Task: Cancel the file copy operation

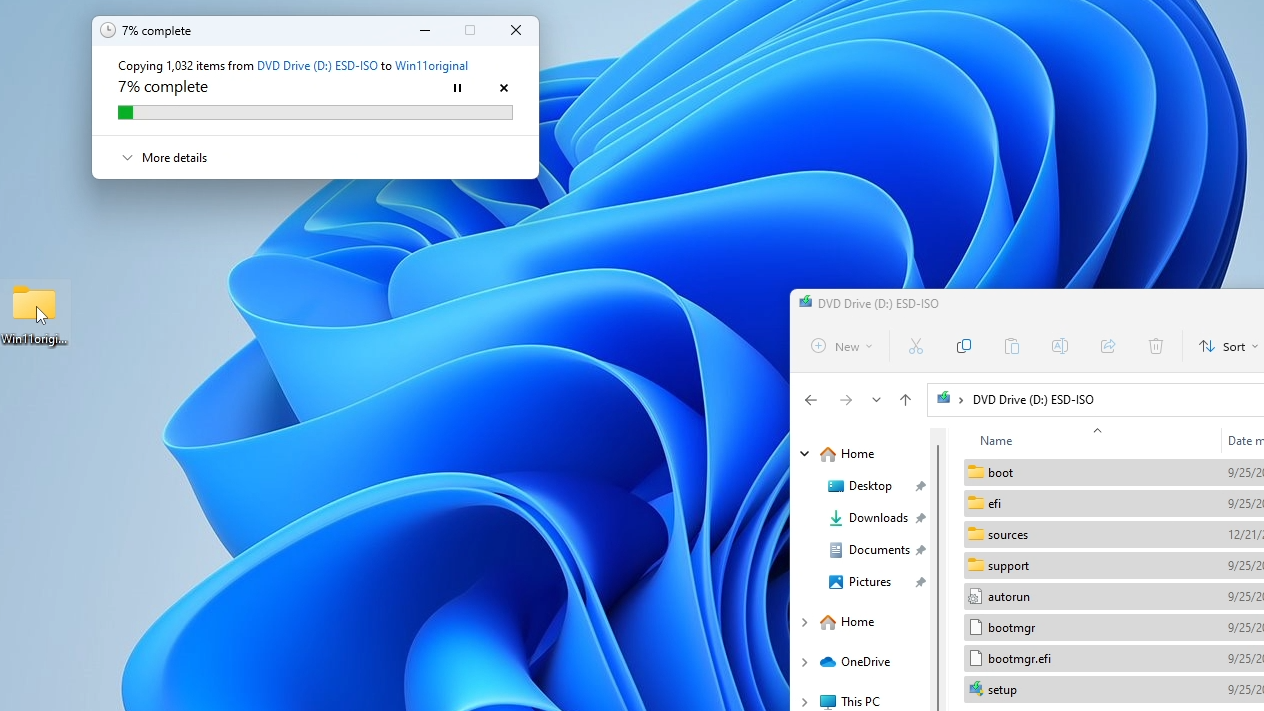Action: [x=503, y=88]
